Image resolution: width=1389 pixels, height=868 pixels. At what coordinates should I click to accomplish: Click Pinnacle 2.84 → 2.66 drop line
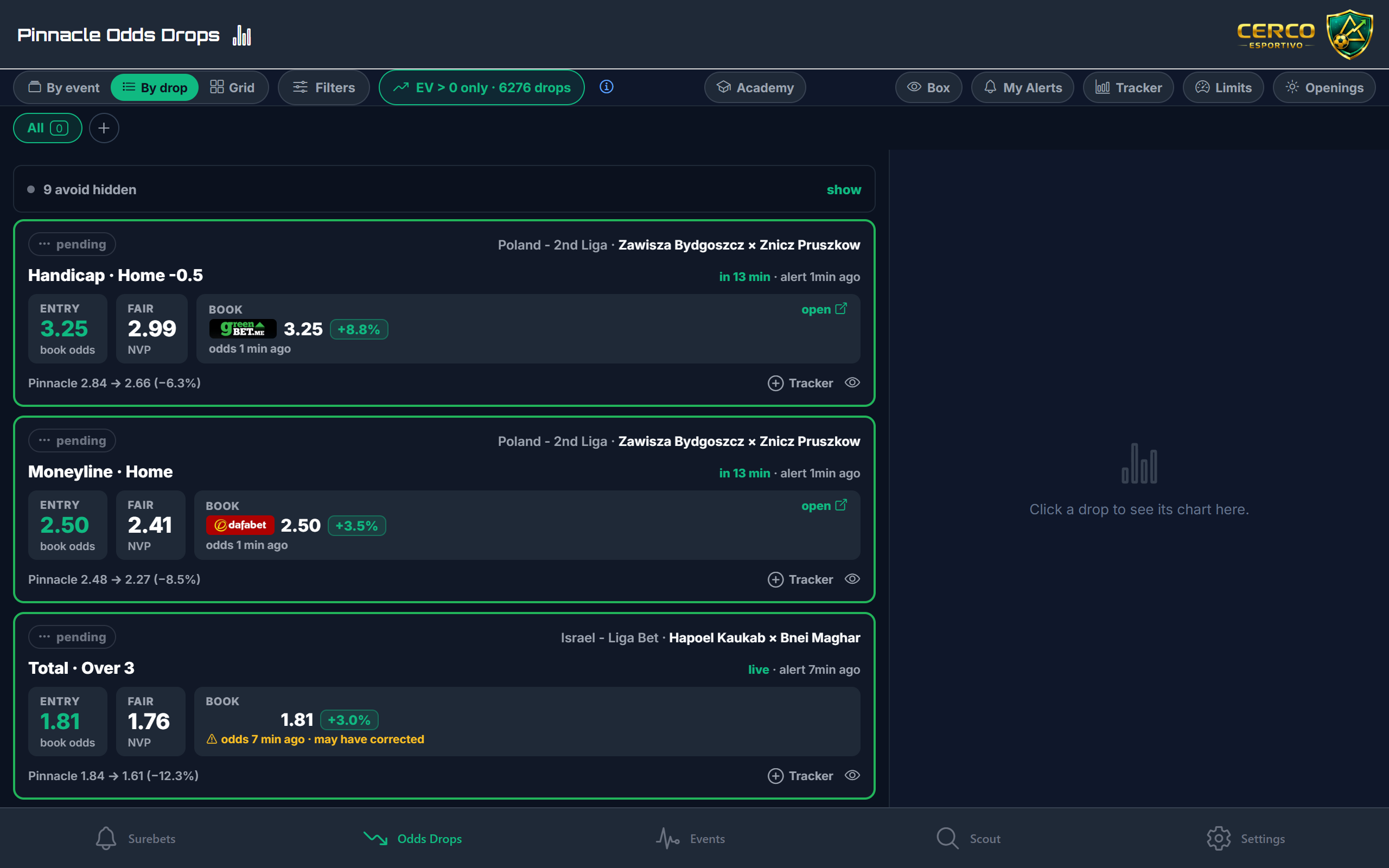[x=114, y=383]
